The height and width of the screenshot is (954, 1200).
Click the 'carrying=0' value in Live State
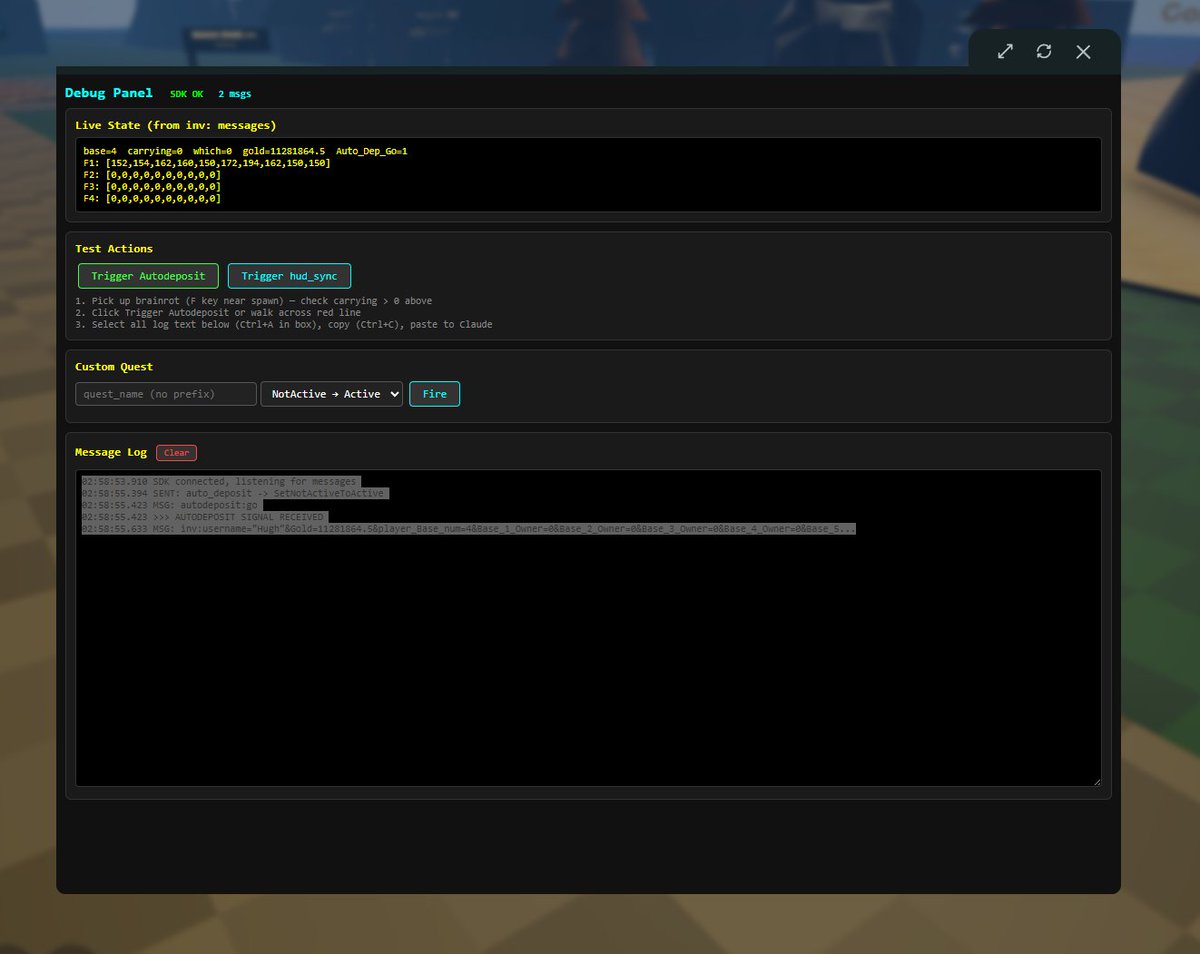coord(155,151)
